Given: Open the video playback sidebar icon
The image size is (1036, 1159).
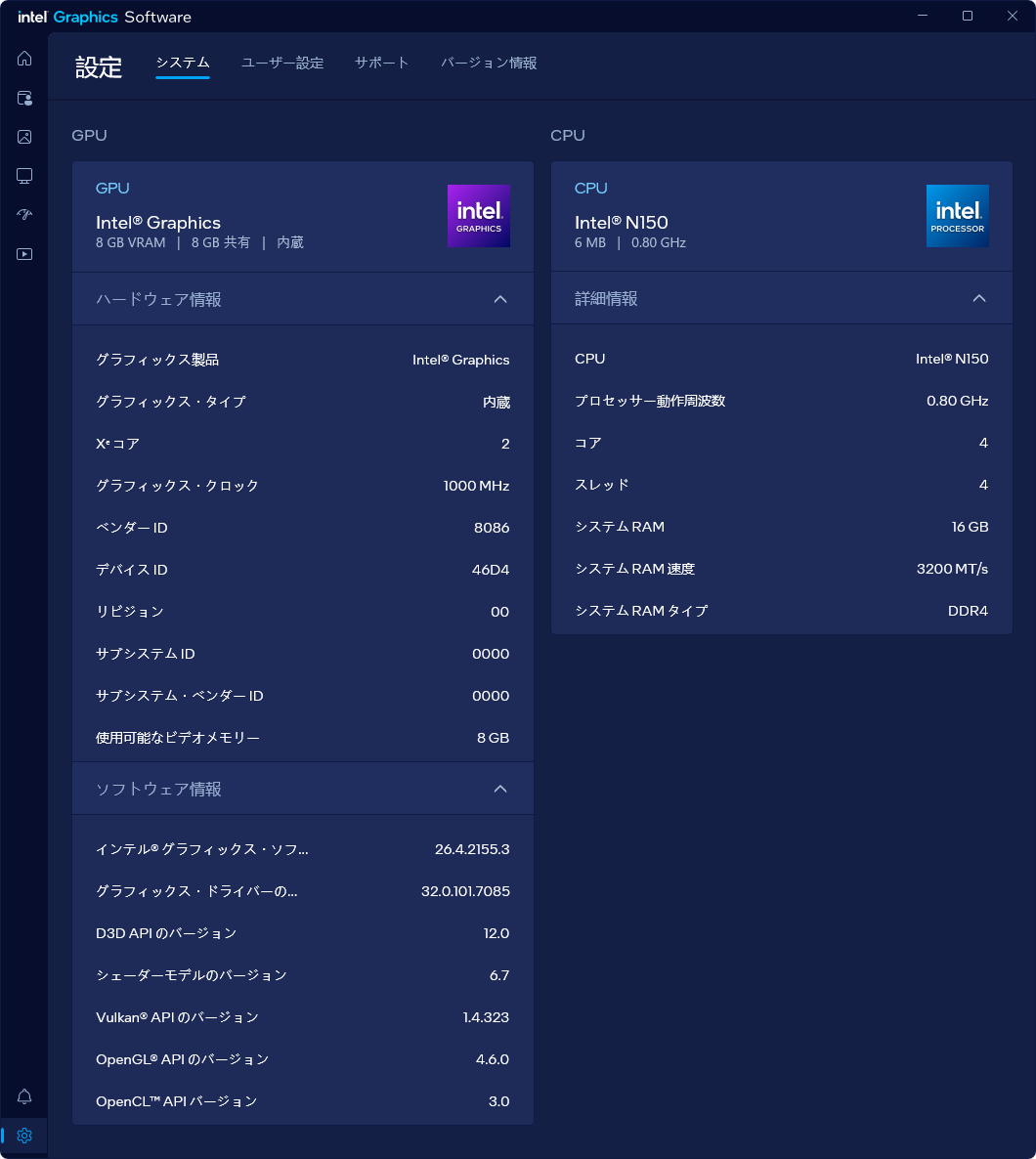Looking at the screenshot, I should click(x=24, y=254).
